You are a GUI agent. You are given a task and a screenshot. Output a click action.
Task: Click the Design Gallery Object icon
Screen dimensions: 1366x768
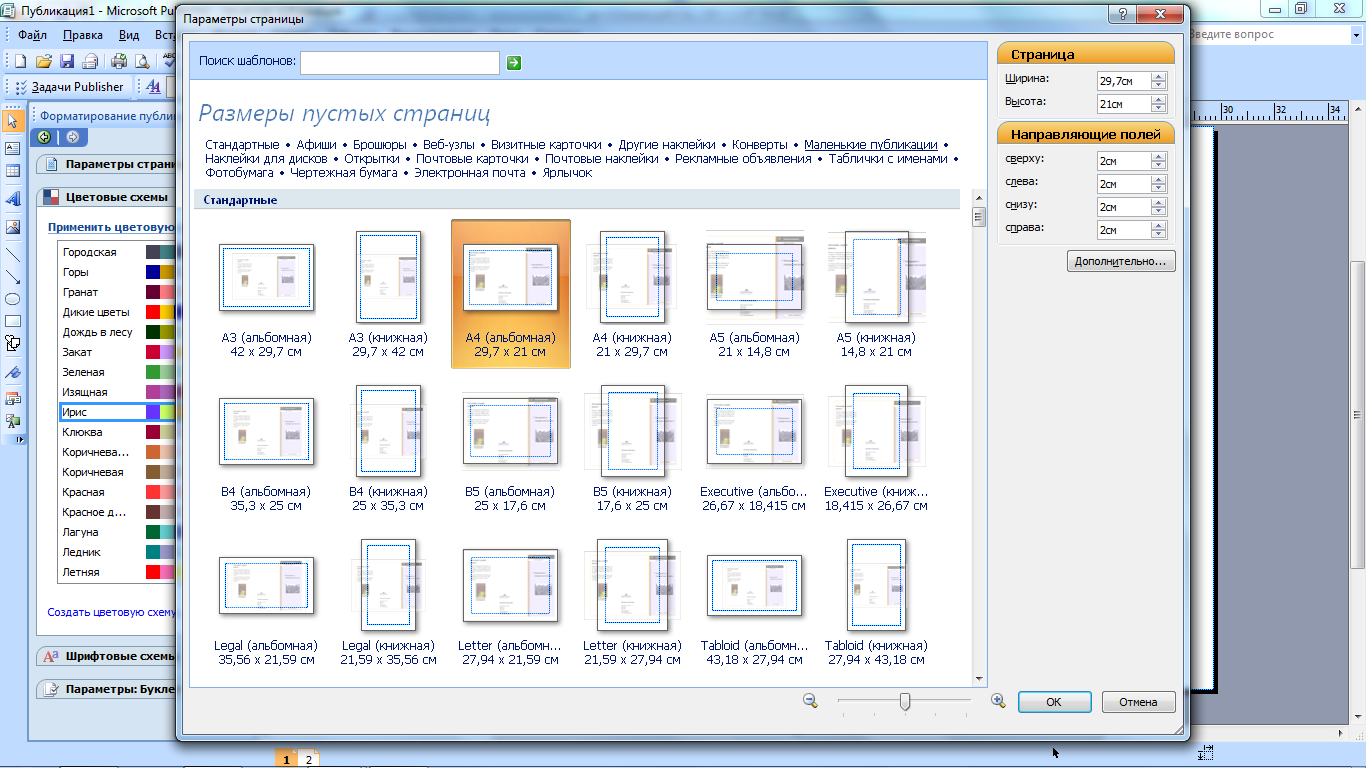[x=13, y=397]
